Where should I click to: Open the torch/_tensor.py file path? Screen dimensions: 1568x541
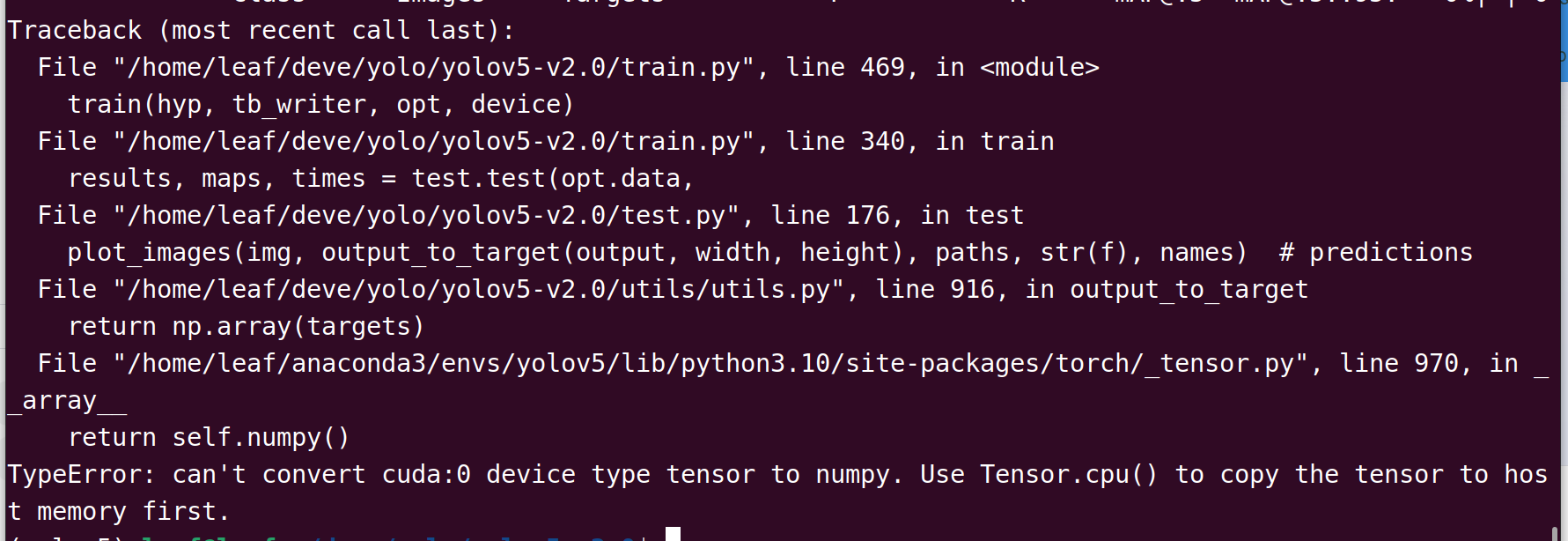click(717, 364)
